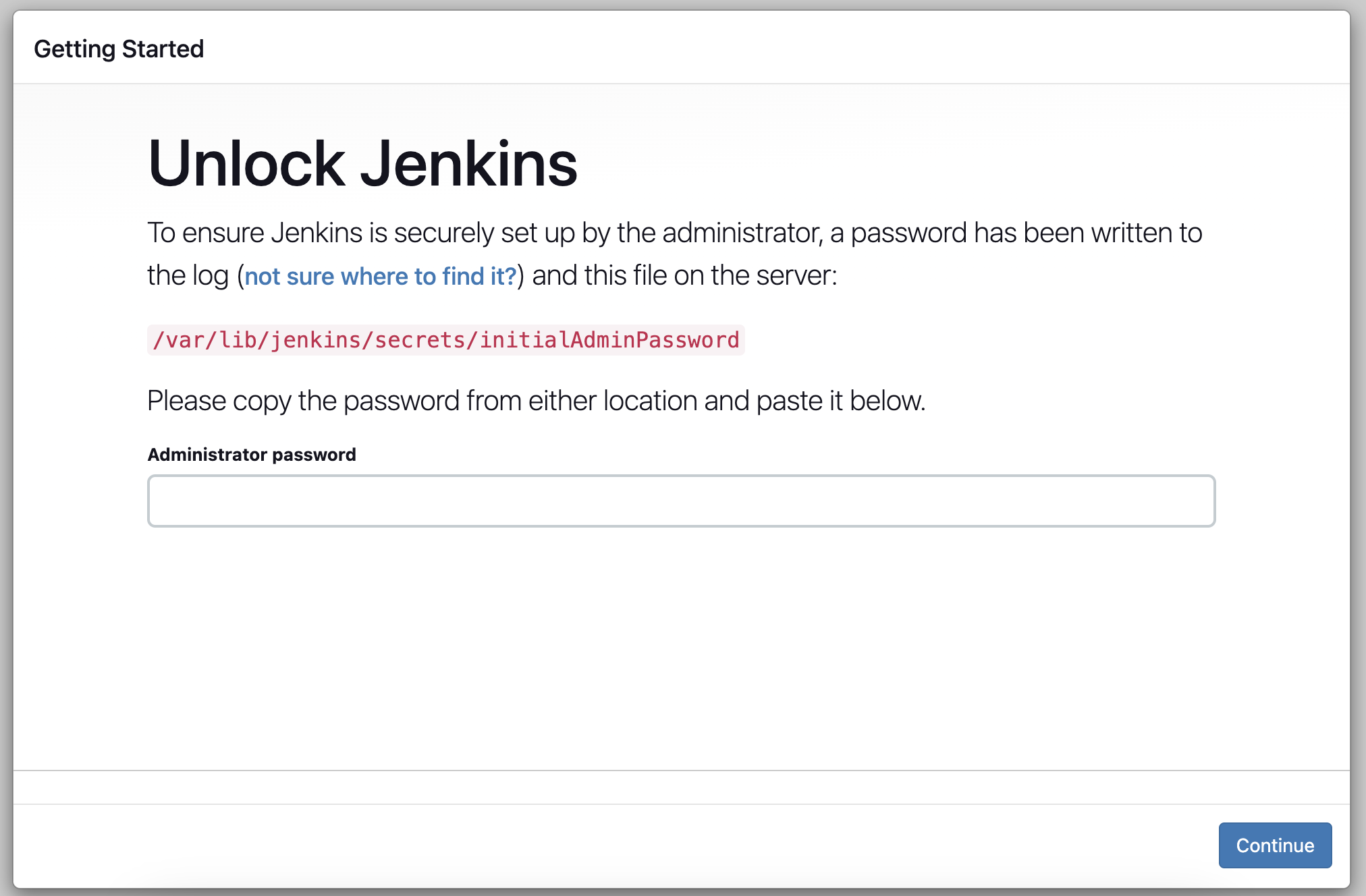Click 'the log' text before the link

(x=188, y=275)
